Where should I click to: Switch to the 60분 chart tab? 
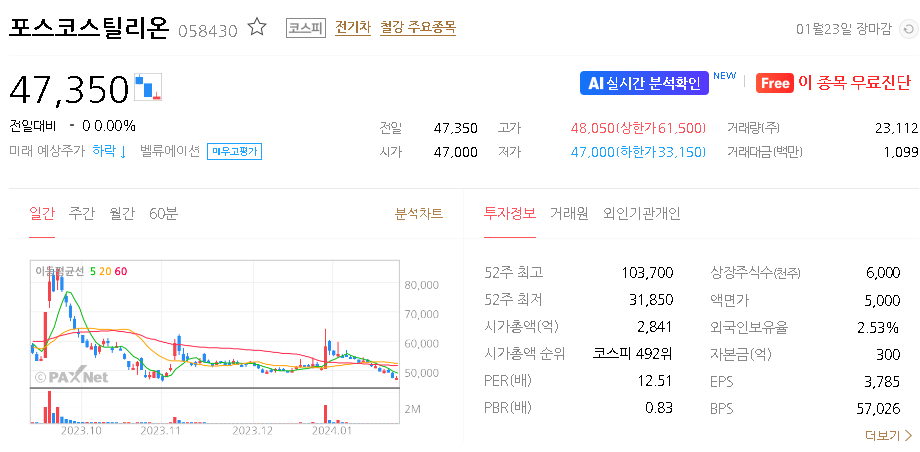pos(164,214)
